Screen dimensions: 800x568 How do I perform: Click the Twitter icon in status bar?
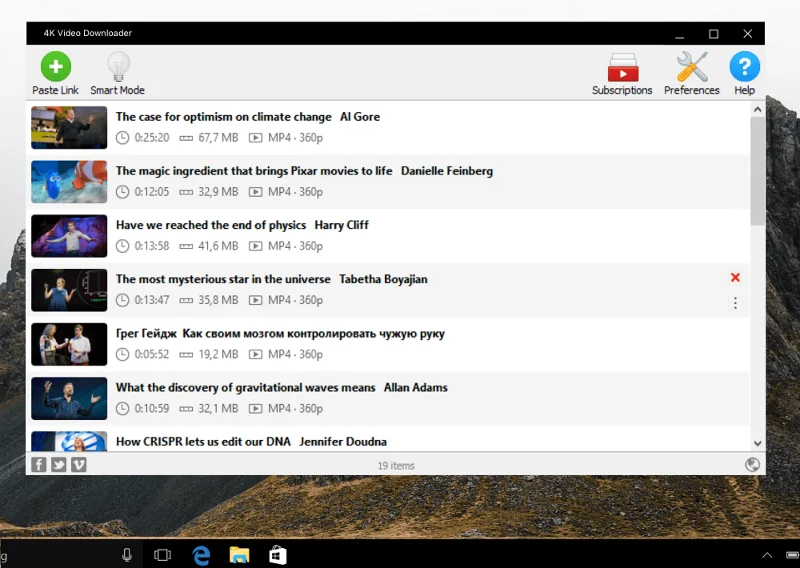(59, 464)
